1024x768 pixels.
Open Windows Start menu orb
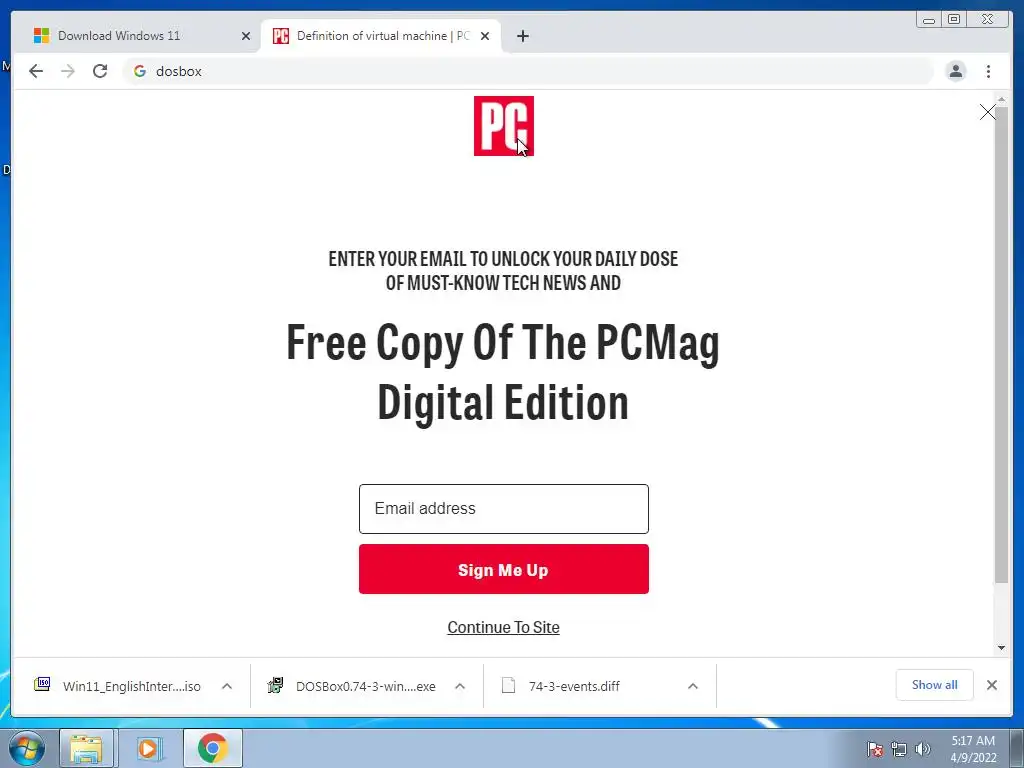(26, 748)
